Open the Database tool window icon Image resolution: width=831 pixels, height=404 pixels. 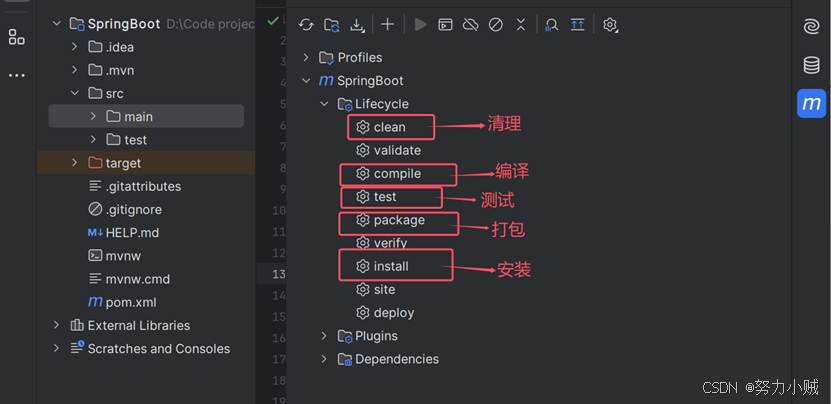(x=811, y=65)
